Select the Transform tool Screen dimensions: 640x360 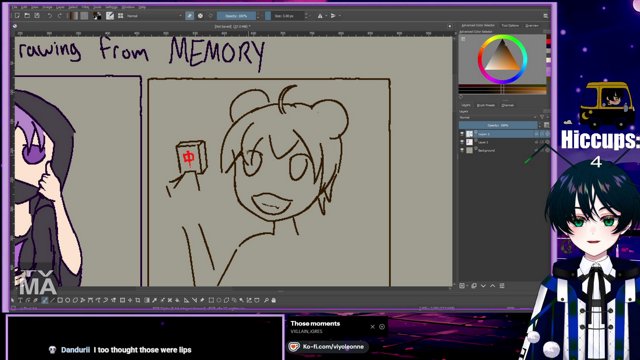click(122, 300)
